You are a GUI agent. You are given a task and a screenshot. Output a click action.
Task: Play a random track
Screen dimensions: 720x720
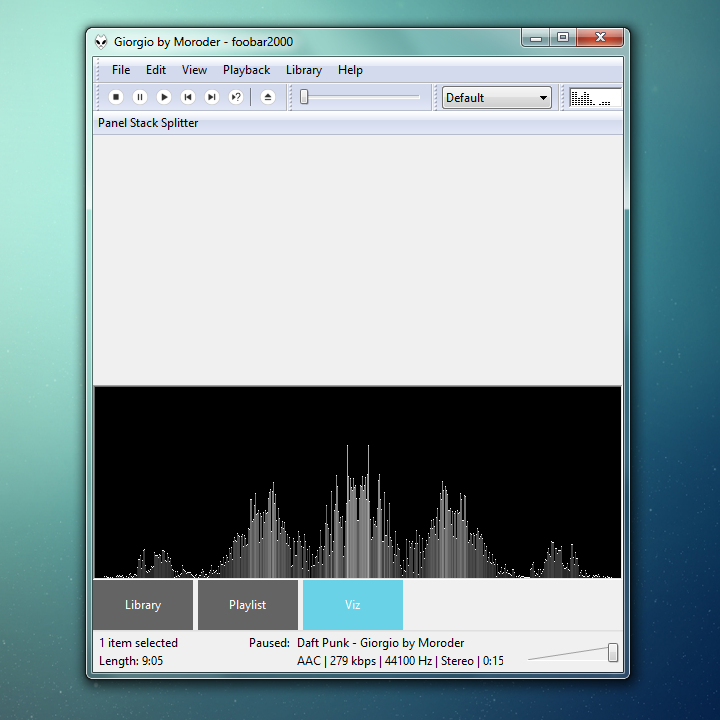[x=236, y=97]
